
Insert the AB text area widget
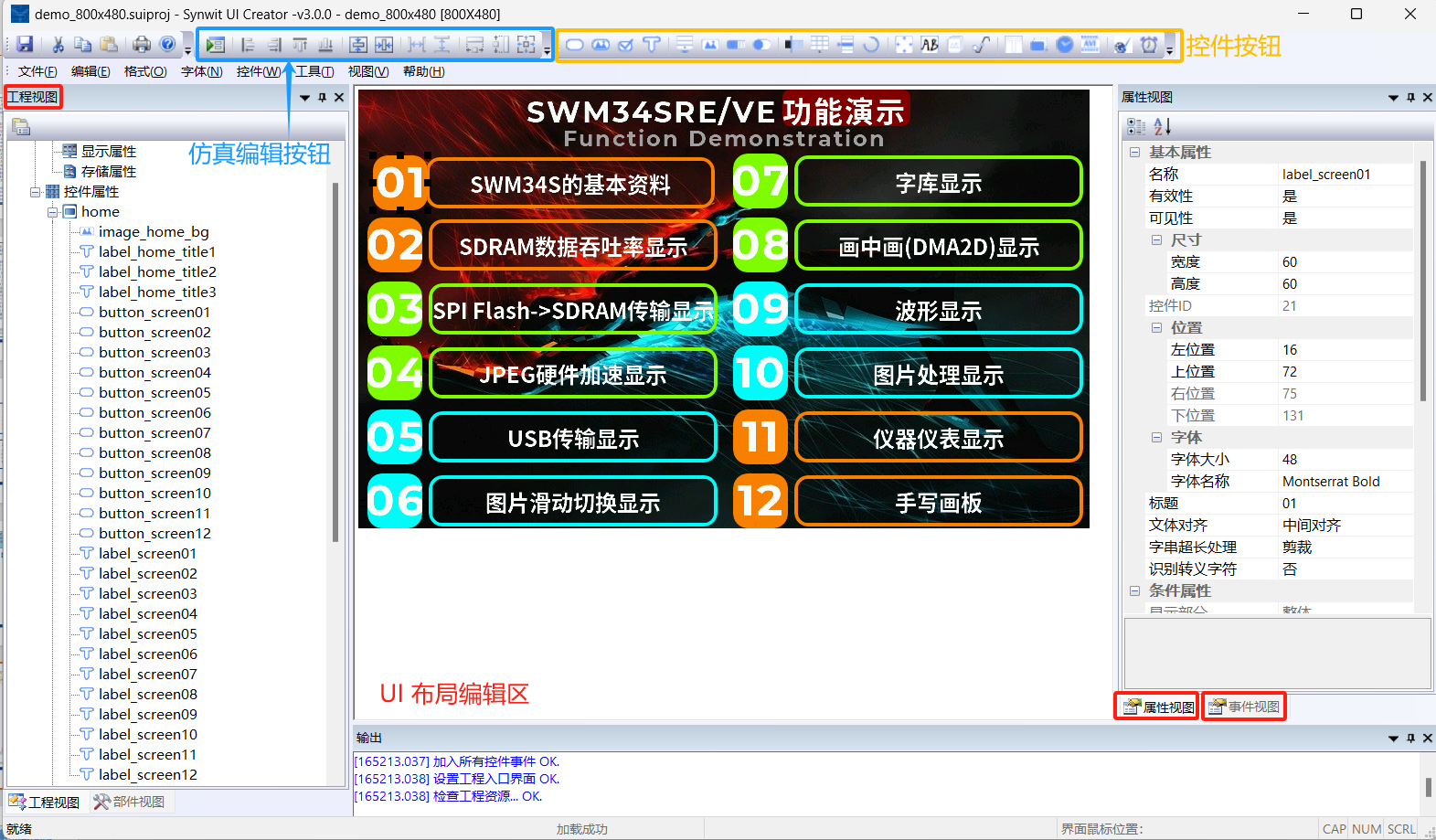click(x=930, y=44)
